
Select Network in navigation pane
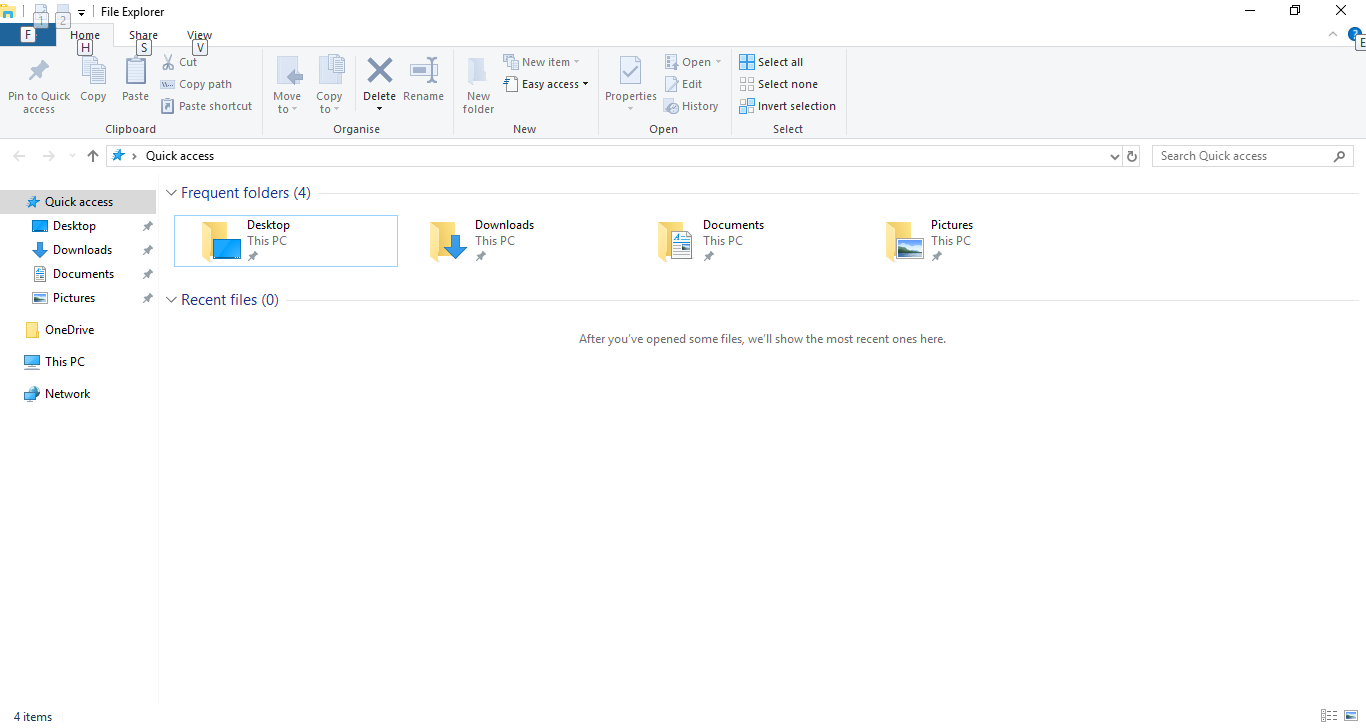point(67,394)
